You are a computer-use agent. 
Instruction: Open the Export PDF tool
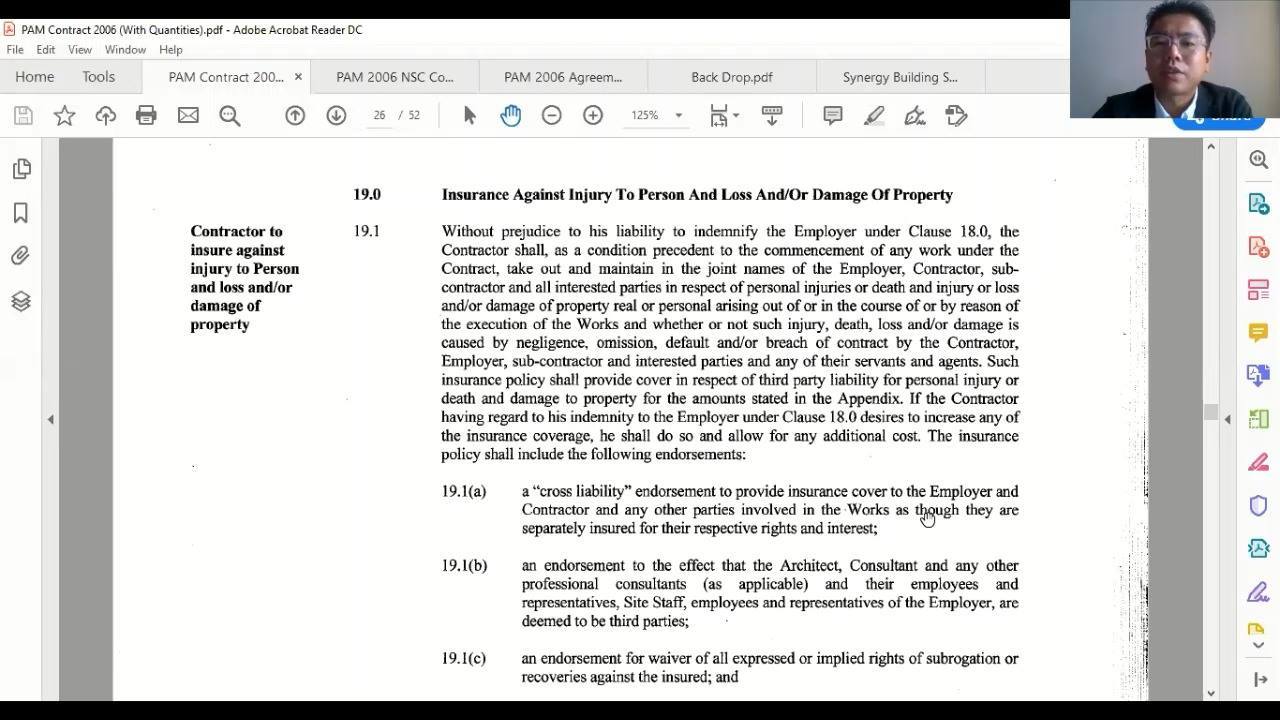(1258, 204)
